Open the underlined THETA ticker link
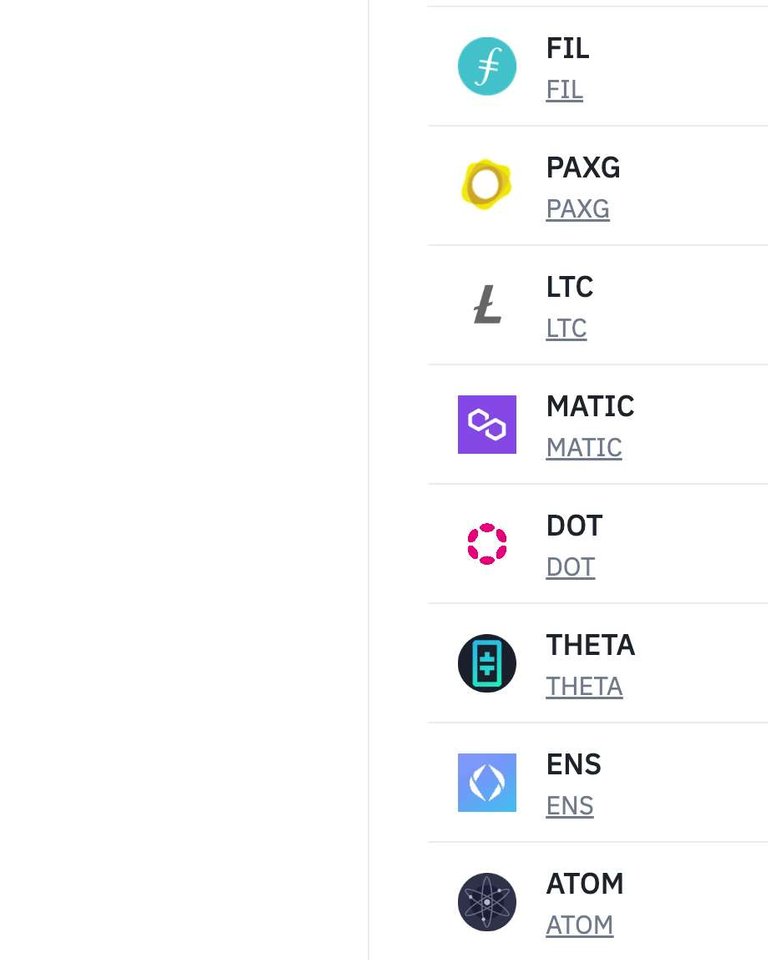The height and width of the screenshot is (960, 768). (584, 686)
